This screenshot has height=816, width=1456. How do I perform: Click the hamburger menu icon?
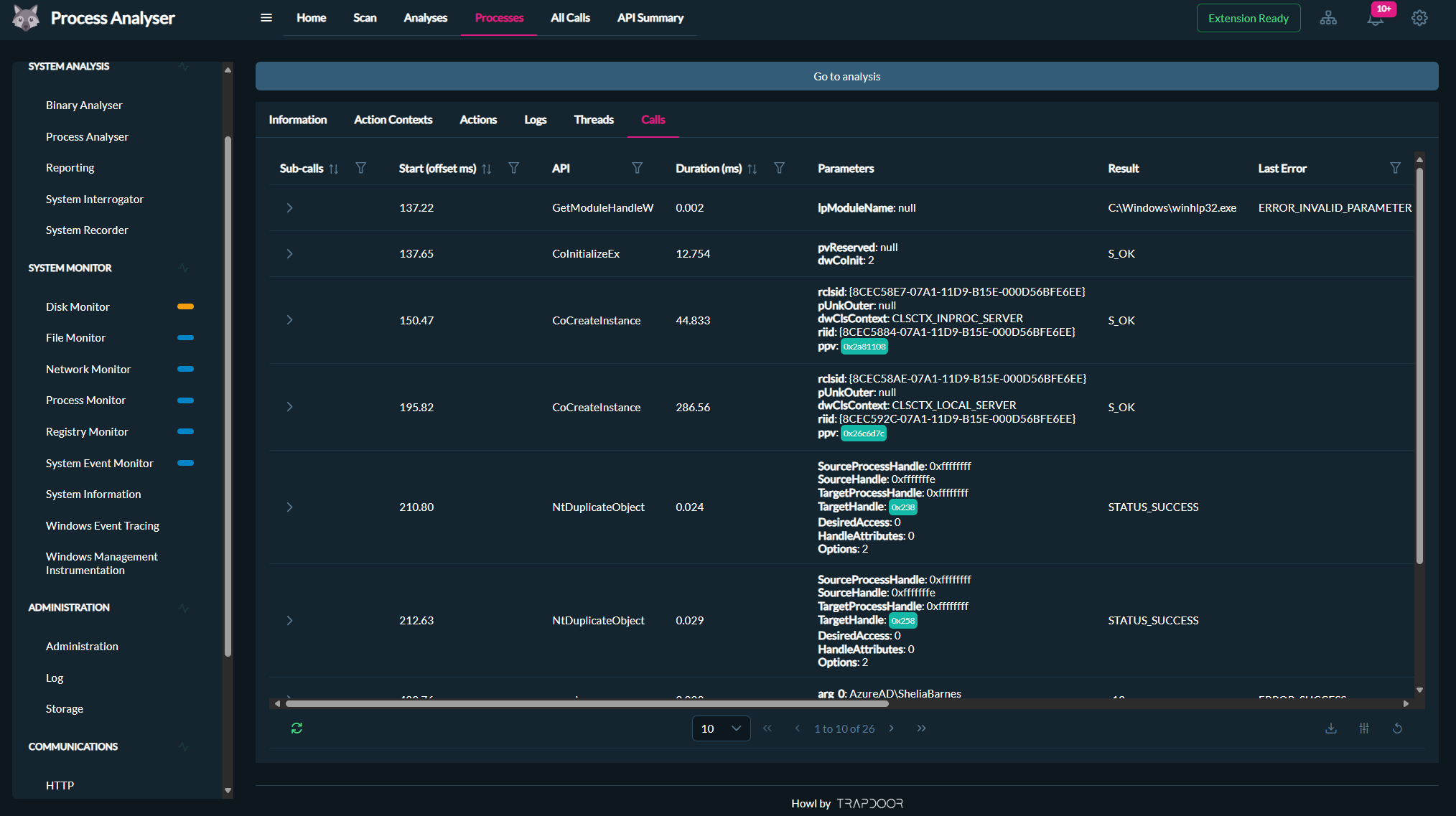click(266, 18)
